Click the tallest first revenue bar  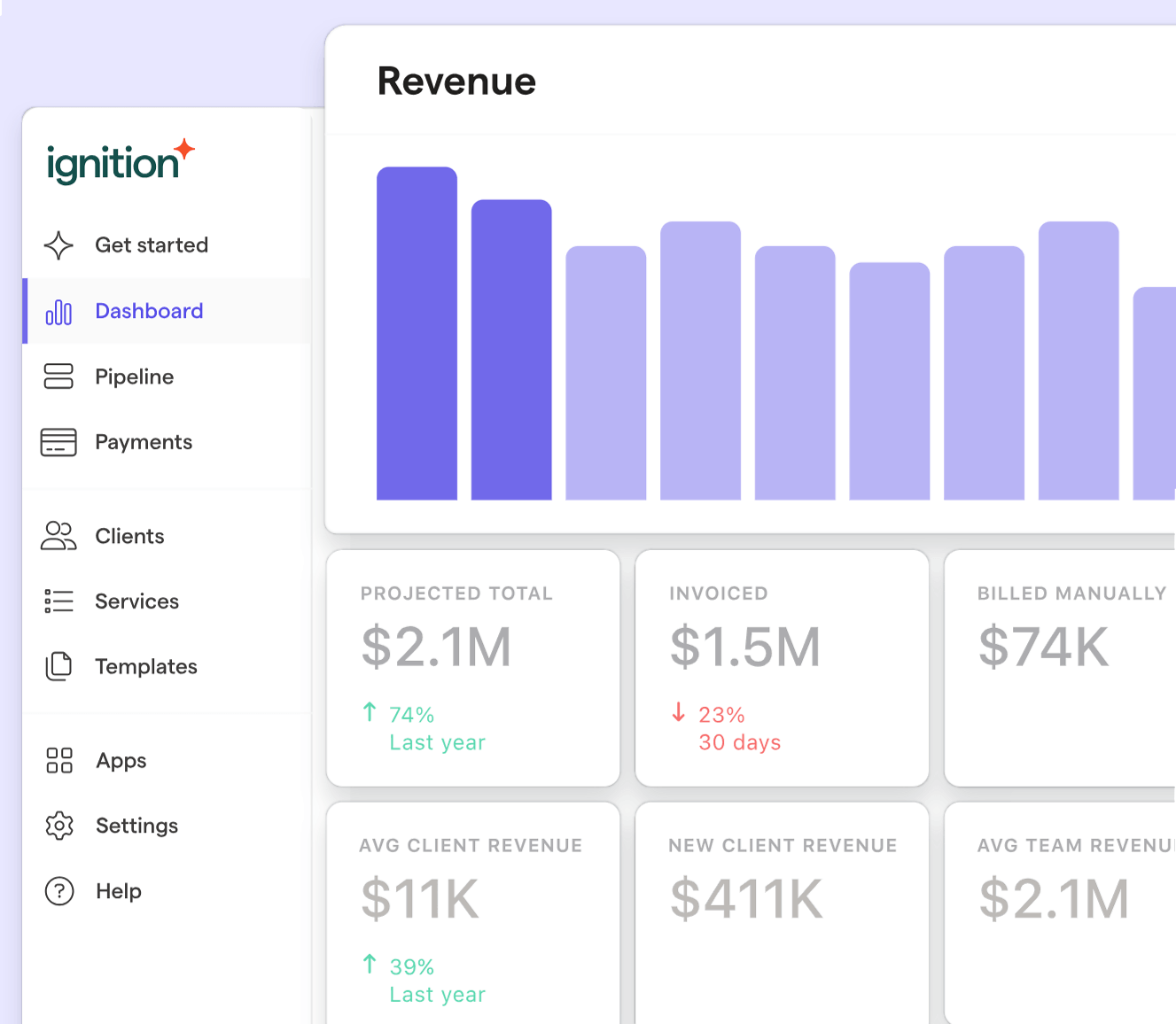tap(417, 333)
